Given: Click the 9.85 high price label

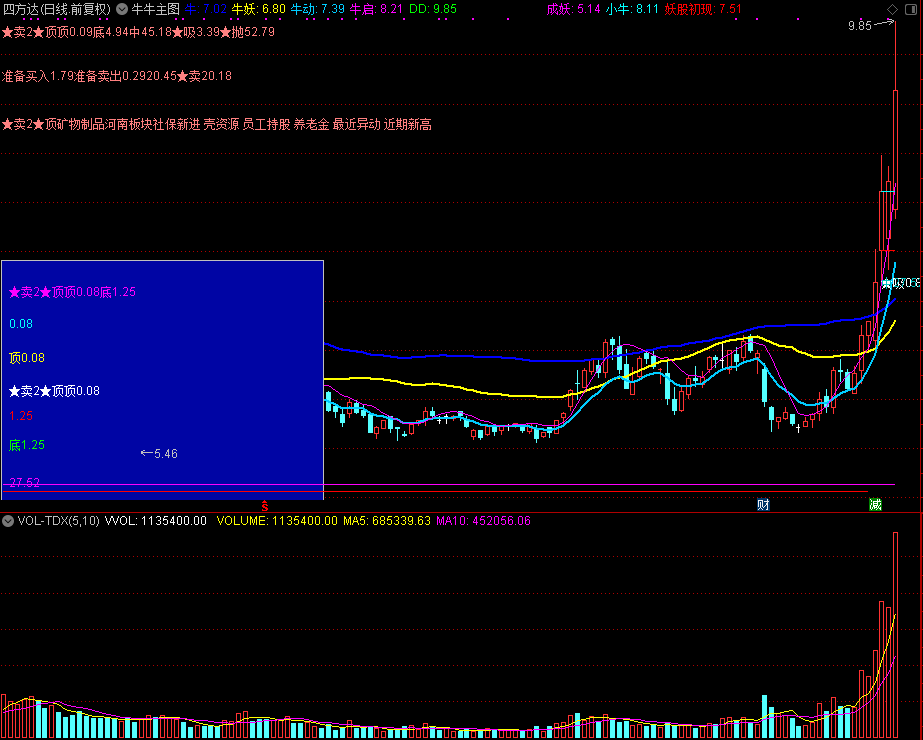Looking at the screenshot, I should point(859,26).
